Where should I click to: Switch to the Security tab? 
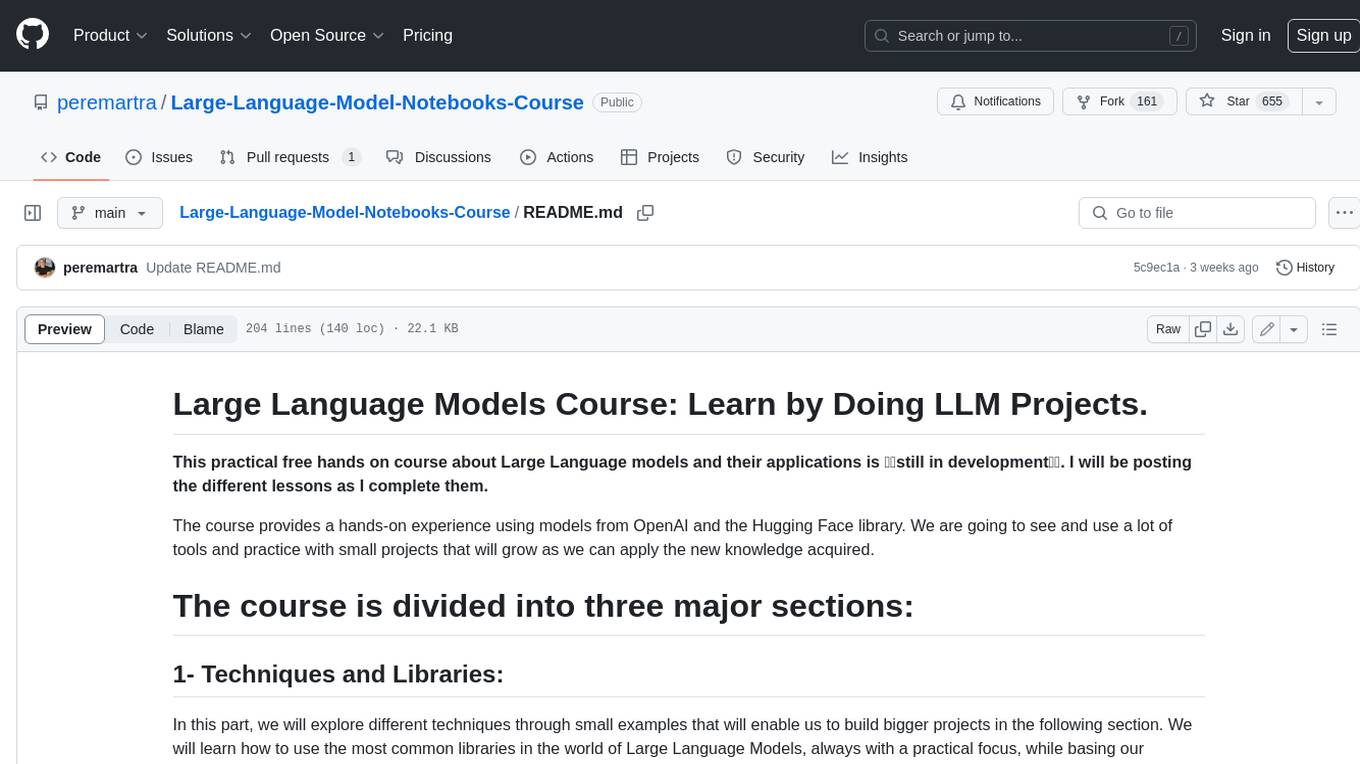765,157
